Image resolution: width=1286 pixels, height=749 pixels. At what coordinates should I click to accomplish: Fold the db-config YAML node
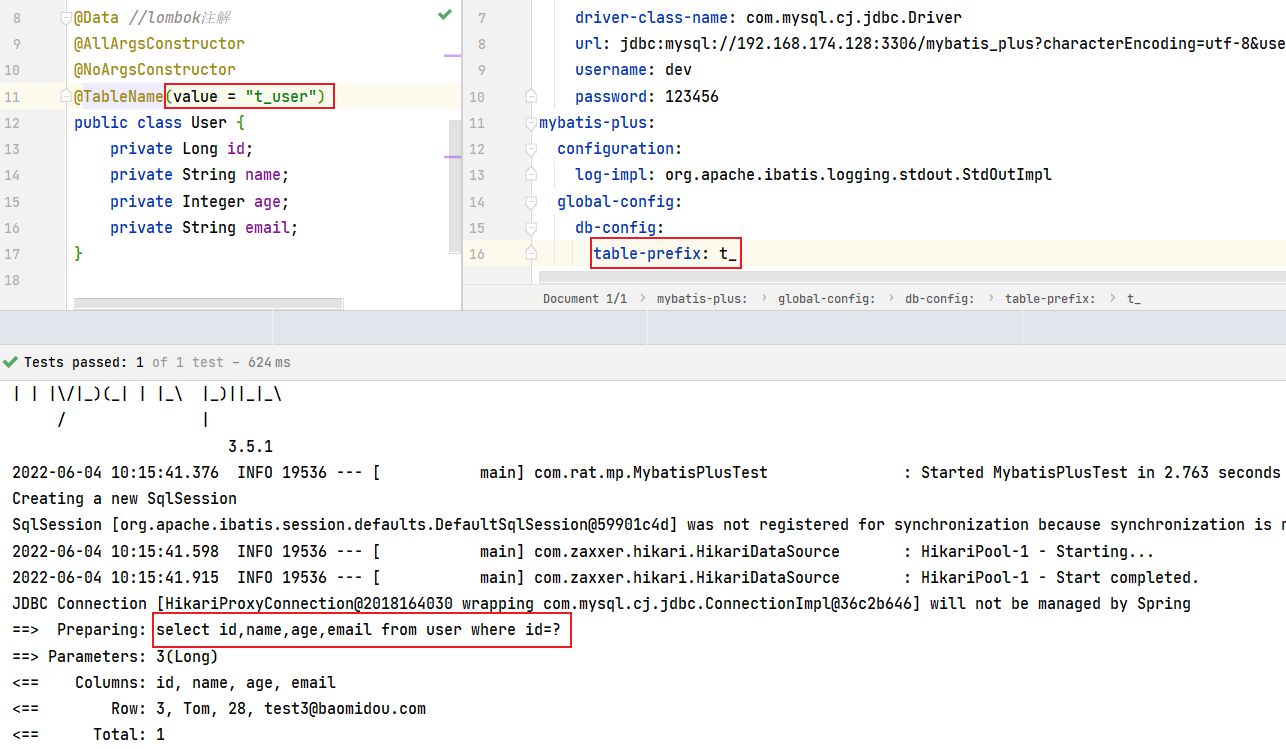(x=531, y=227)
